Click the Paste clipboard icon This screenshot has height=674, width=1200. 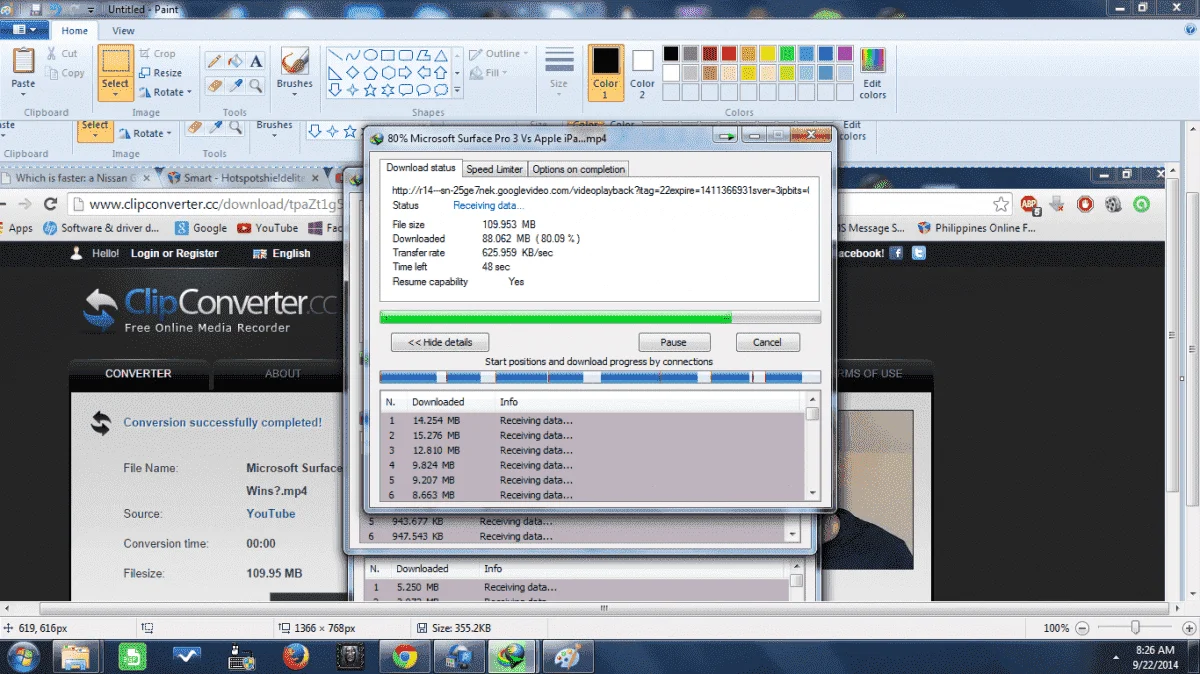[23, 60]
